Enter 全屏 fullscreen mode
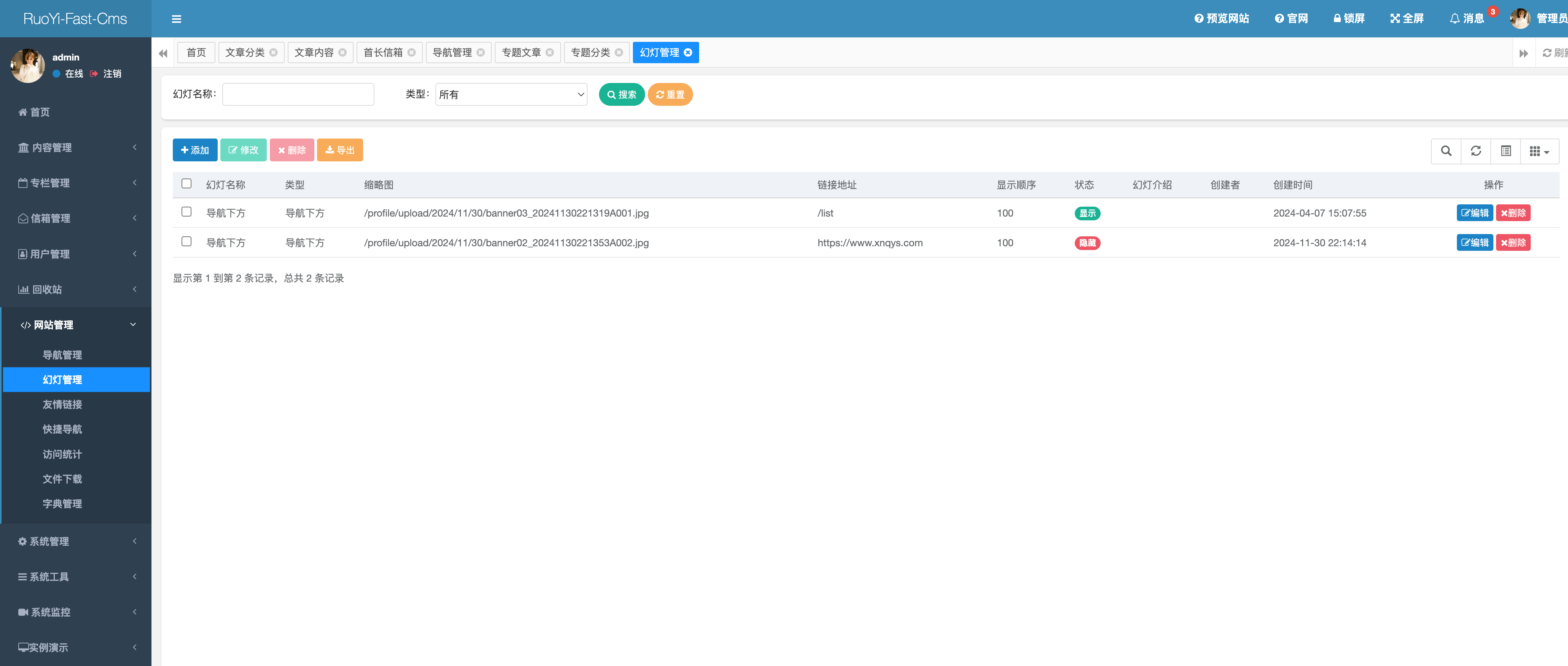Image resolution: width=1568 pixels, height=666 pixels. tap(1407, 19)
